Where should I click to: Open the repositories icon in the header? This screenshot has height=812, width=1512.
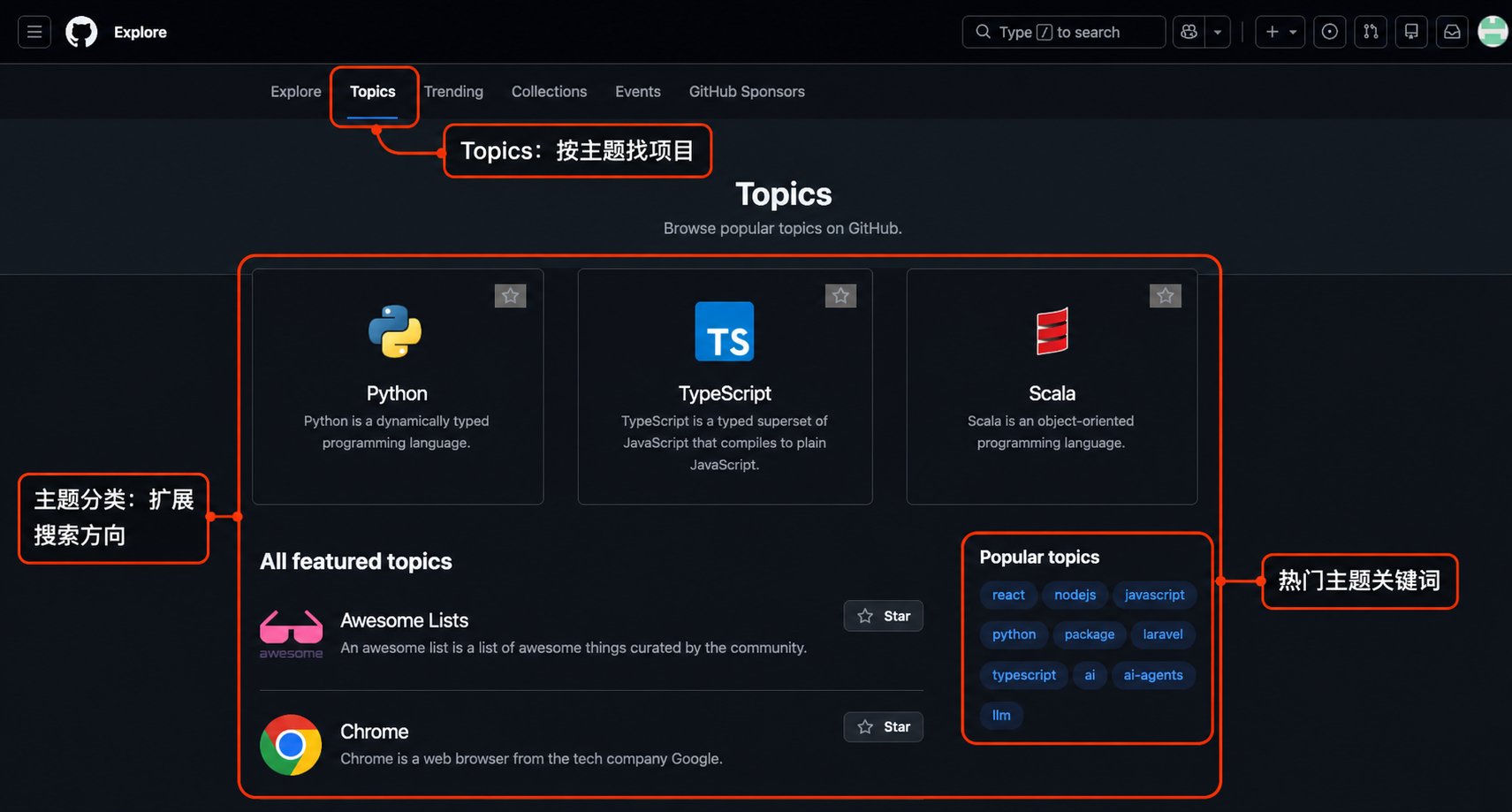[1411, 32]
